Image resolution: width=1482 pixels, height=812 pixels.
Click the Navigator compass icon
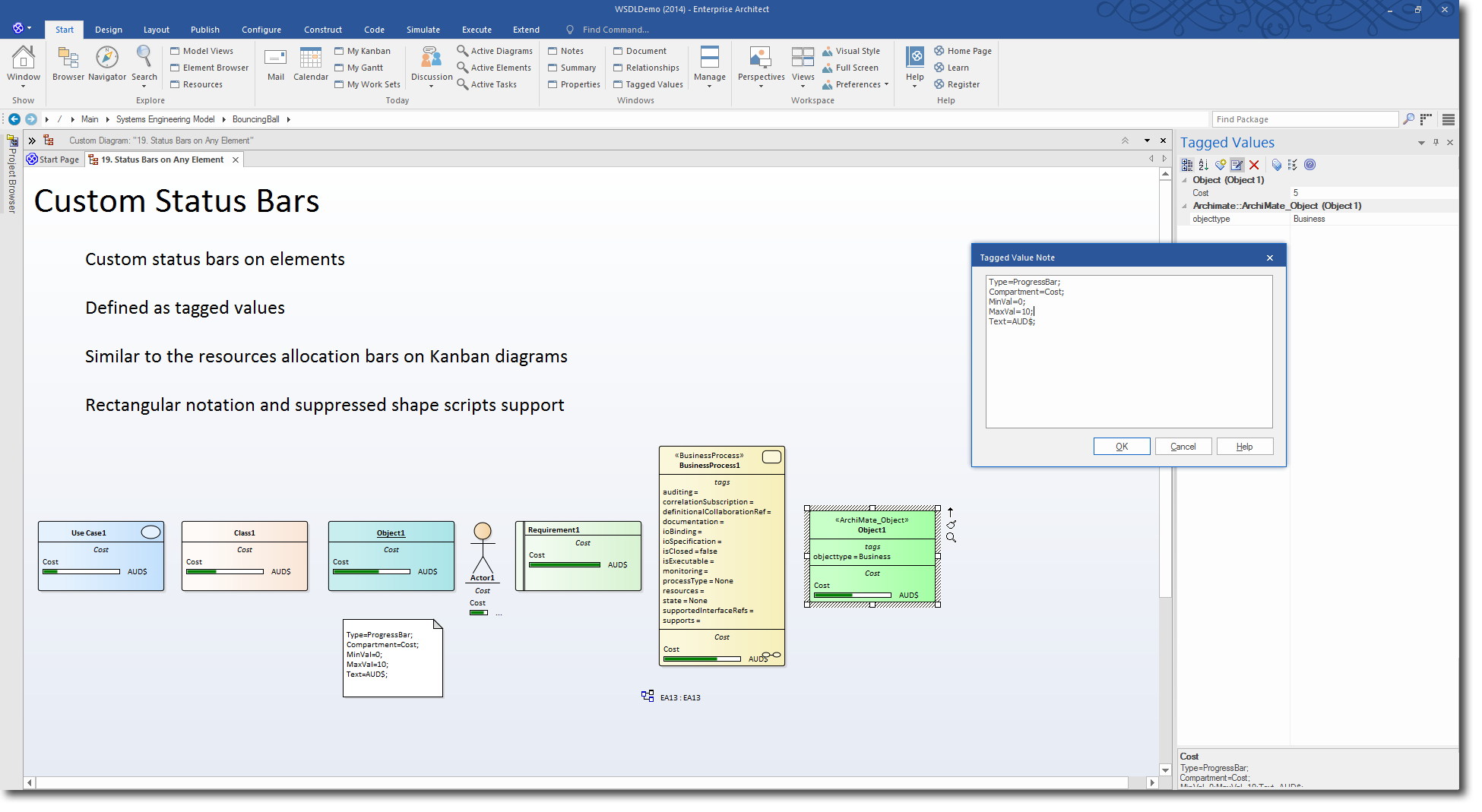tap(107, 58)
